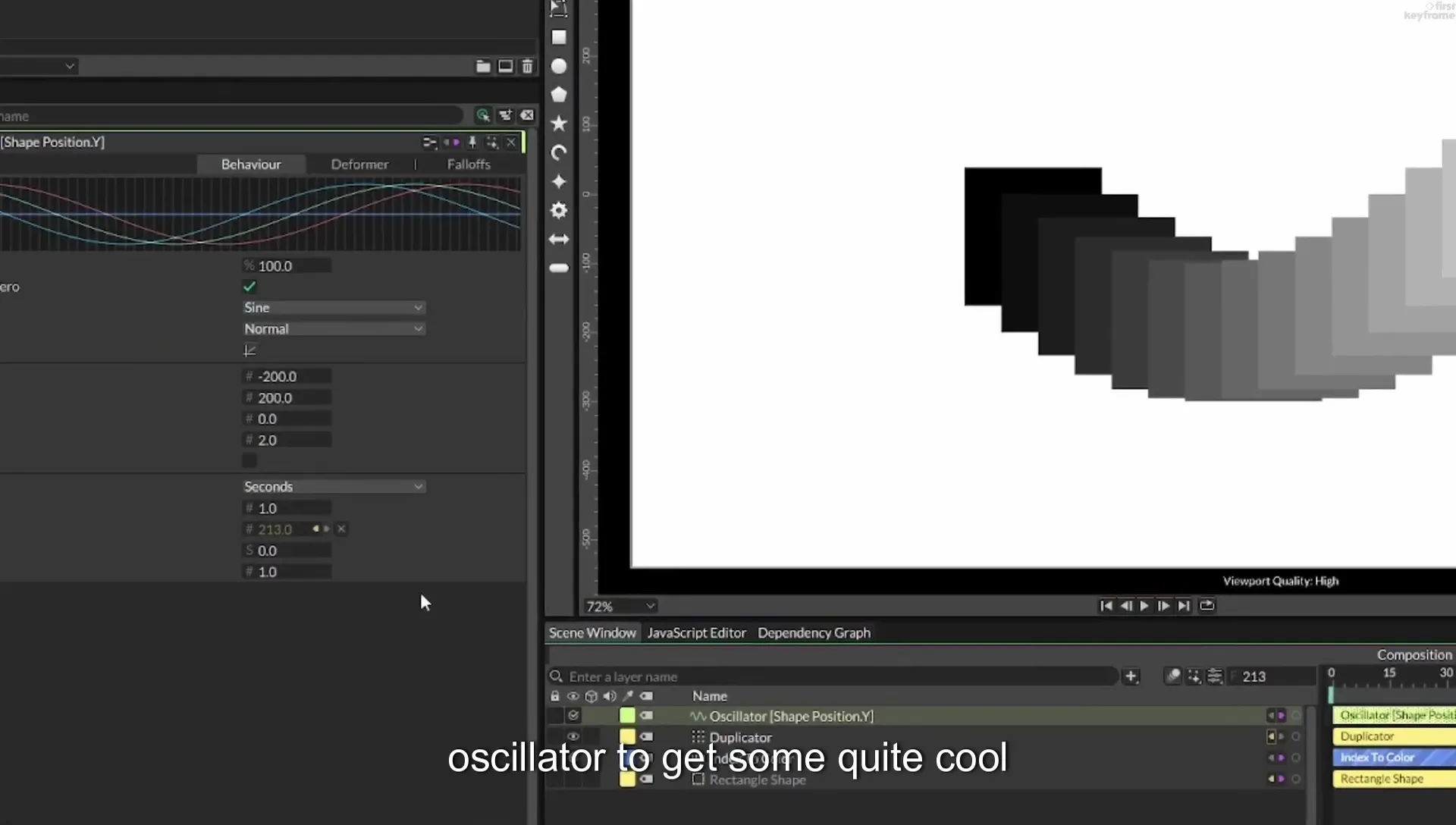
Task: Toggle visibility eye on the Duplicator layer
Action: tap(573, 736)
